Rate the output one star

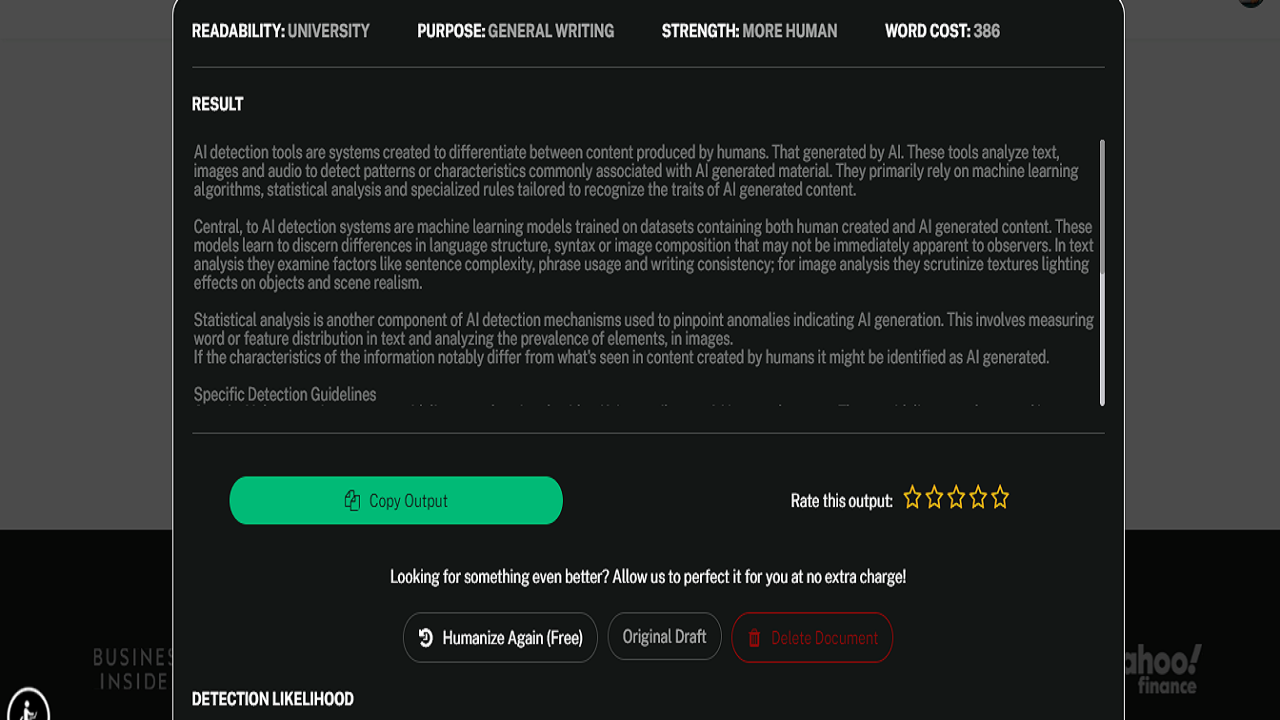coord(912,498)
